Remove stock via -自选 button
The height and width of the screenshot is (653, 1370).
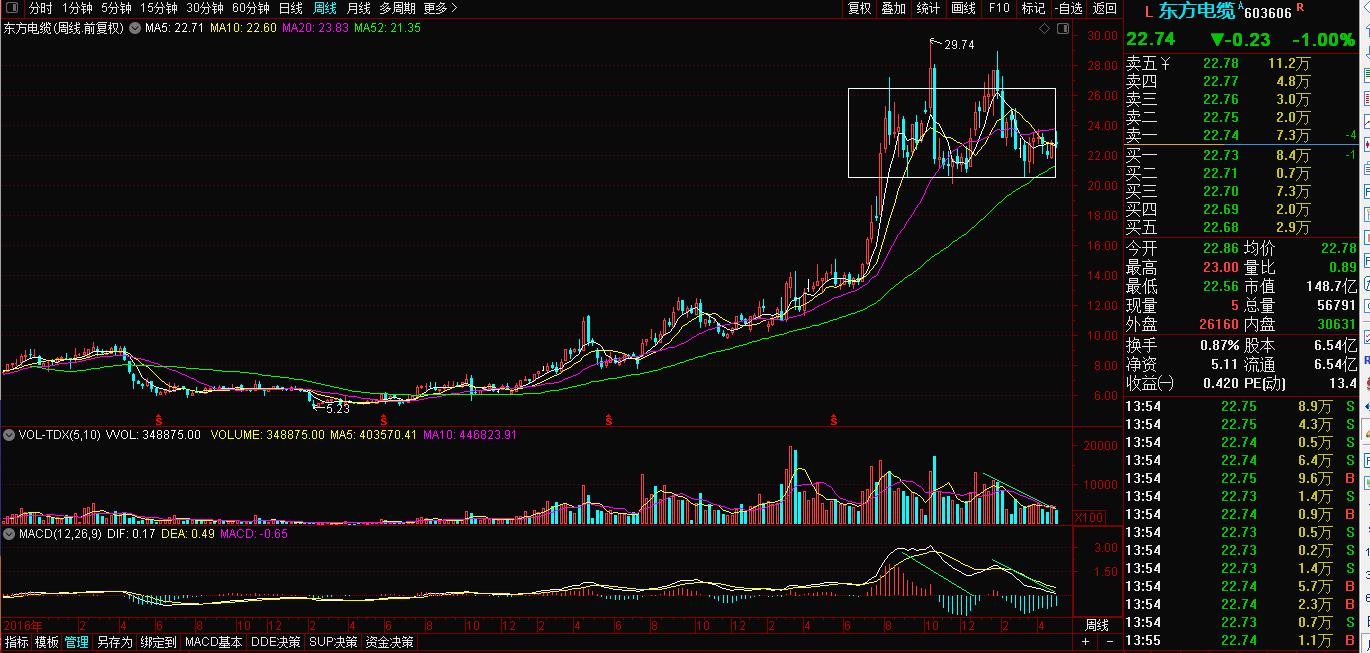pyautogui.click(x=1068, y=8)
